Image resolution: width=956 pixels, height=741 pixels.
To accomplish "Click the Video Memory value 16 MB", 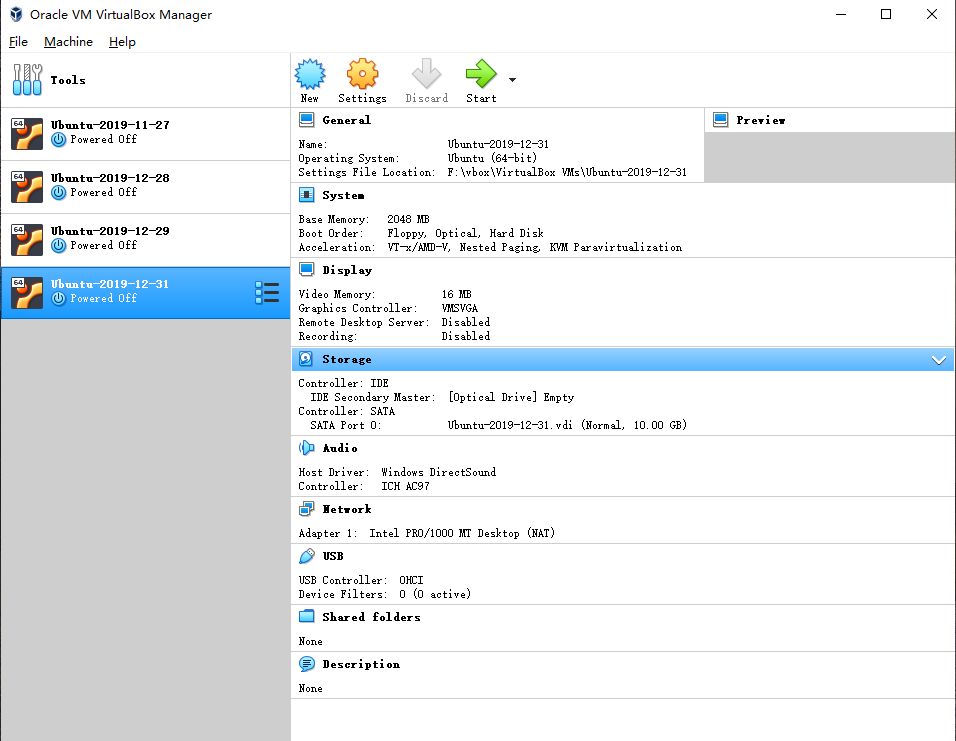I will [x=456, y=294].
